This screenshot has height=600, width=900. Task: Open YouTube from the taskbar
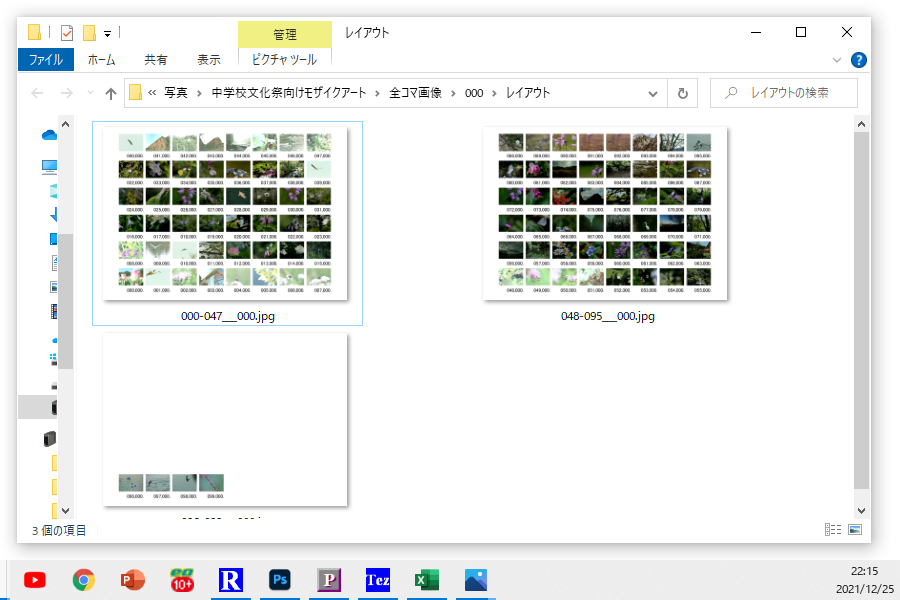coord(35,580)
